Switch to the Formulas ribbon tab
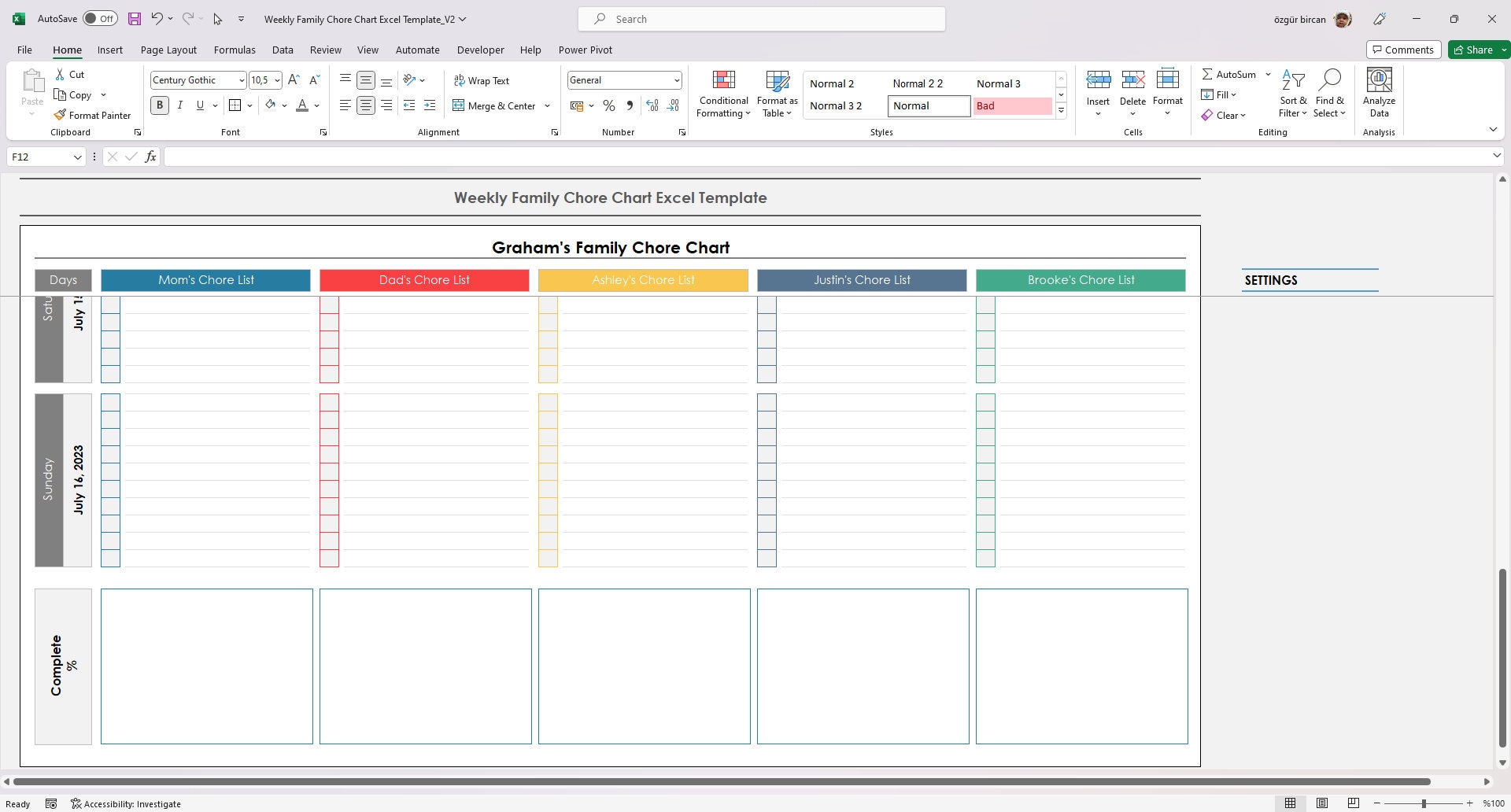1511x812 pixels. pos(234,50)
